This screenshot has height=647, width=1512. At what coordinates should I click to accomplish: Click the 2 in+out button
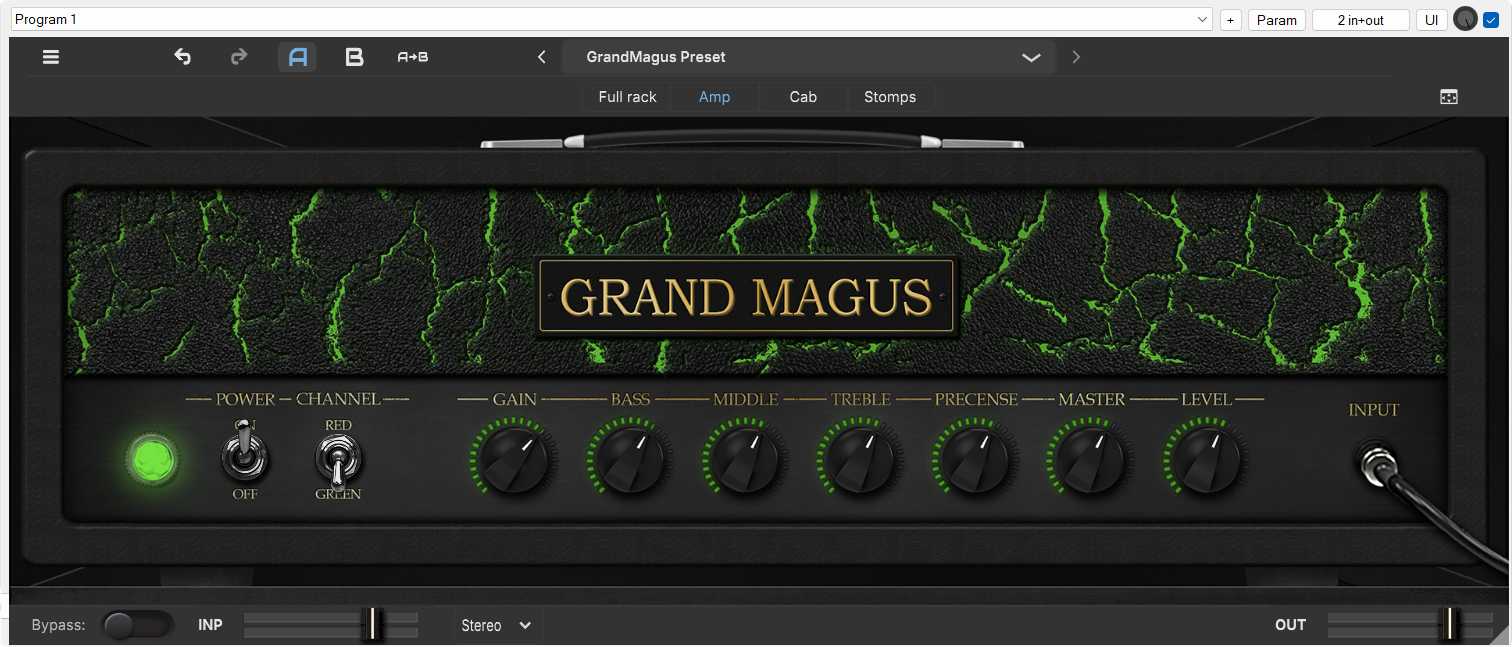pyautogui.click(x=1360, y=18)
